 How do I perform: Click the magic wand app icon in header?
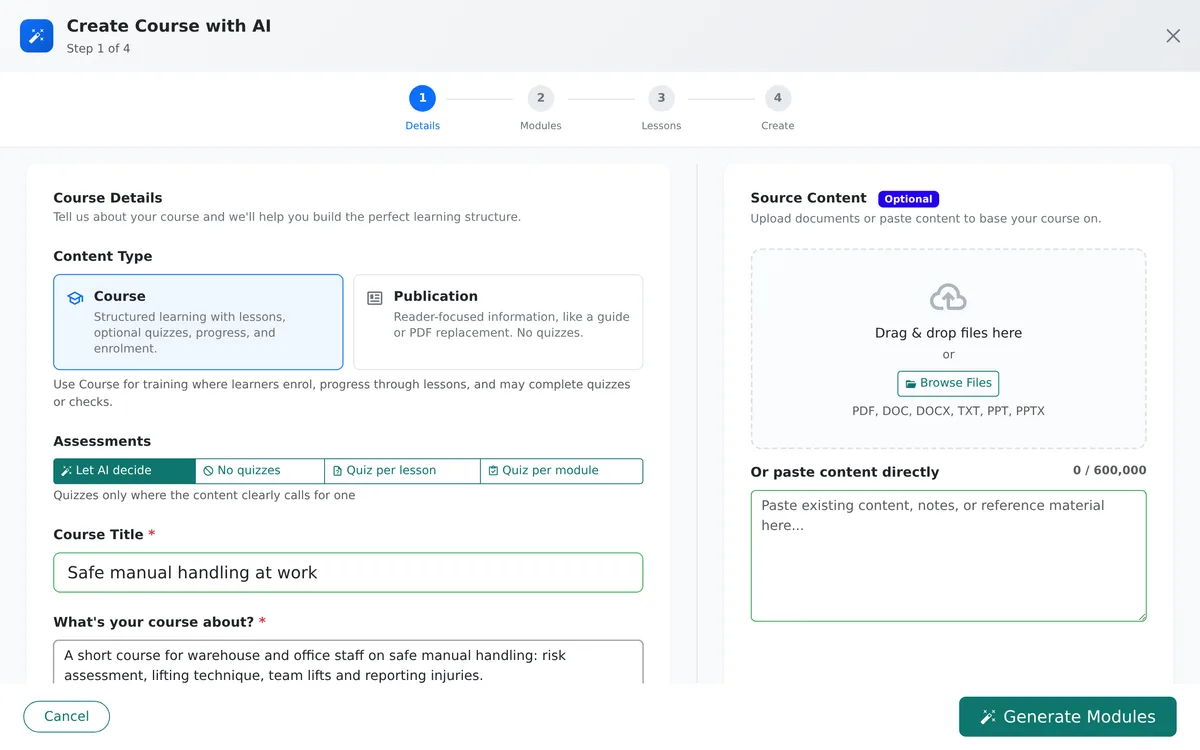coord(37,36)
